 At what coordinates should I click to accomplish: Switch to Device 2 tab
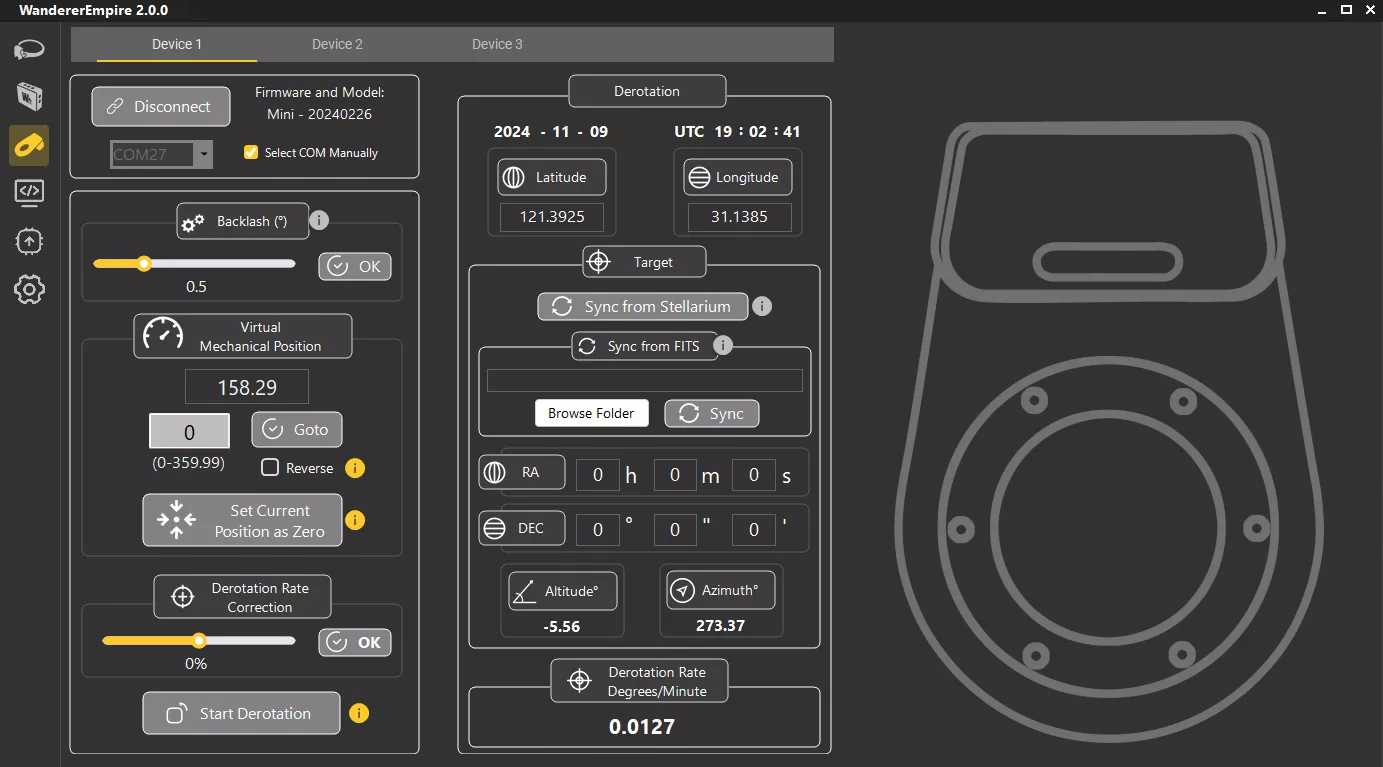point(337,44)
